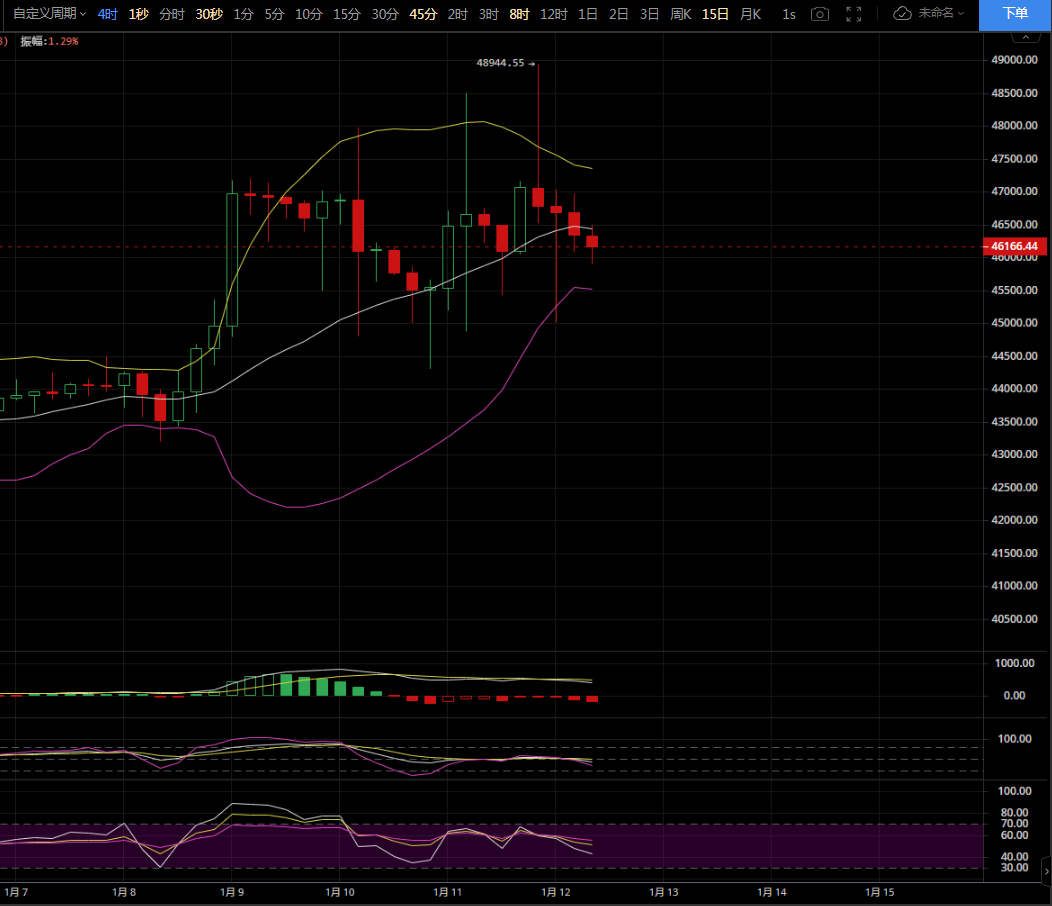Enter fullscreen chart mode

click(853, 14)
